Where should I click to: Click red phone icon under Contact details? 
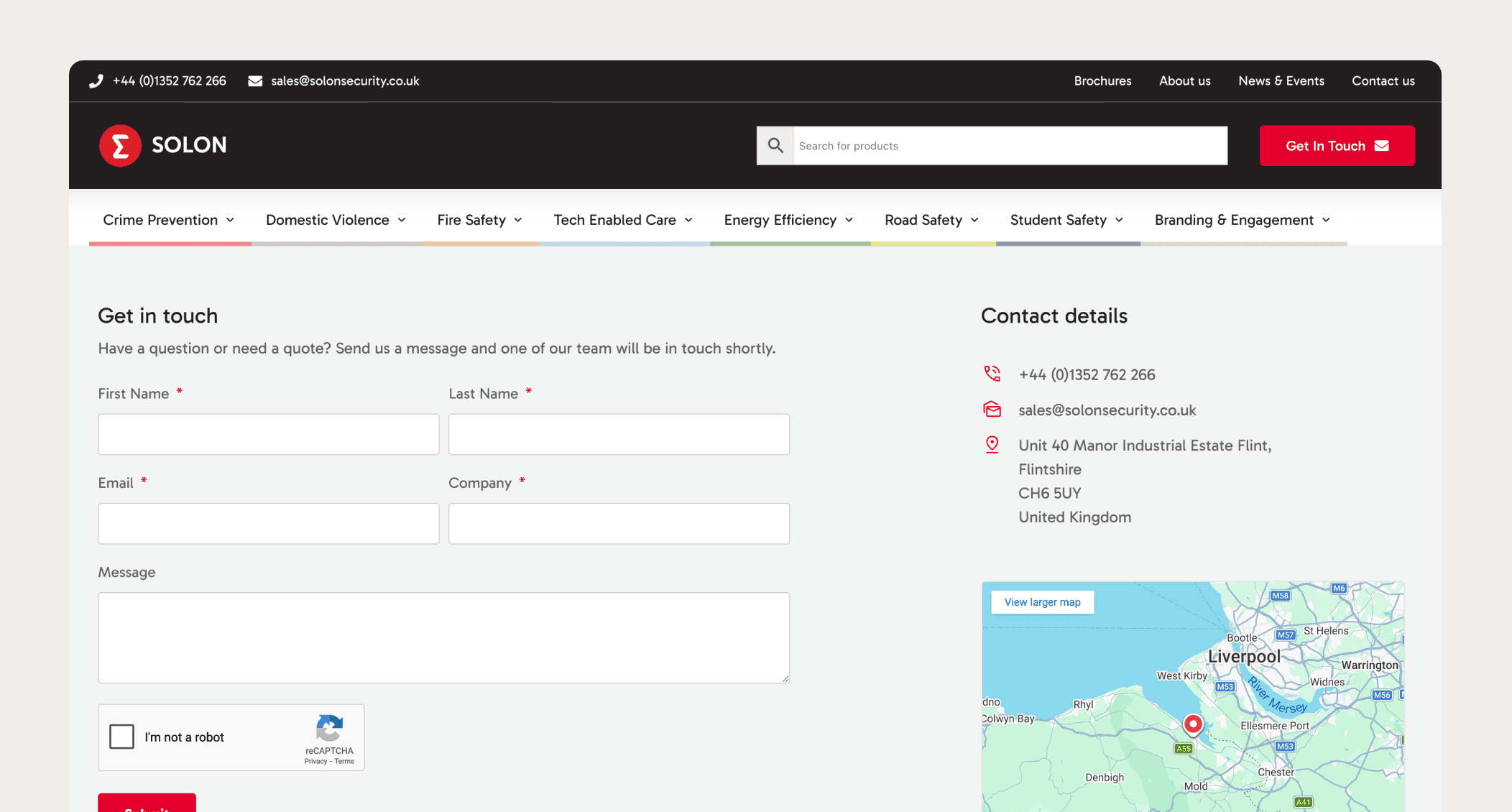(x=992, y=374)
